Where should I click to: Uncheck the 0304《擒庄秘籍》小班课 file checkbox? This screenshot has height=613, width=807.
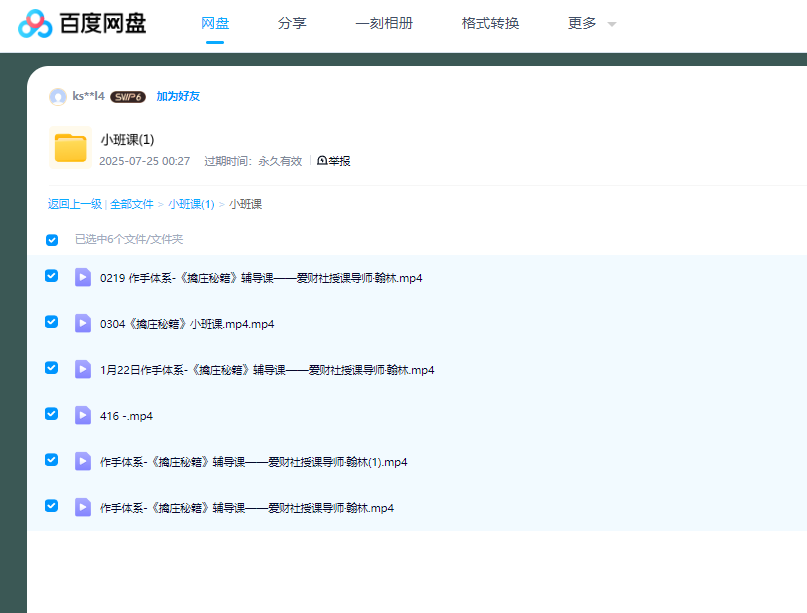pos(52,322)
